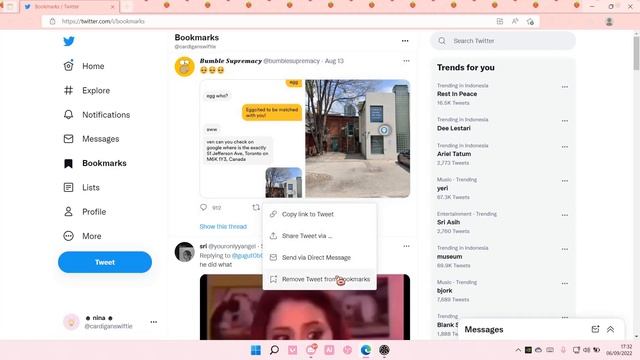The width and height of the screenshot is (640, 360).
Task: Open Bumble Supremacy profile avatar
Action: click(184, 67)
